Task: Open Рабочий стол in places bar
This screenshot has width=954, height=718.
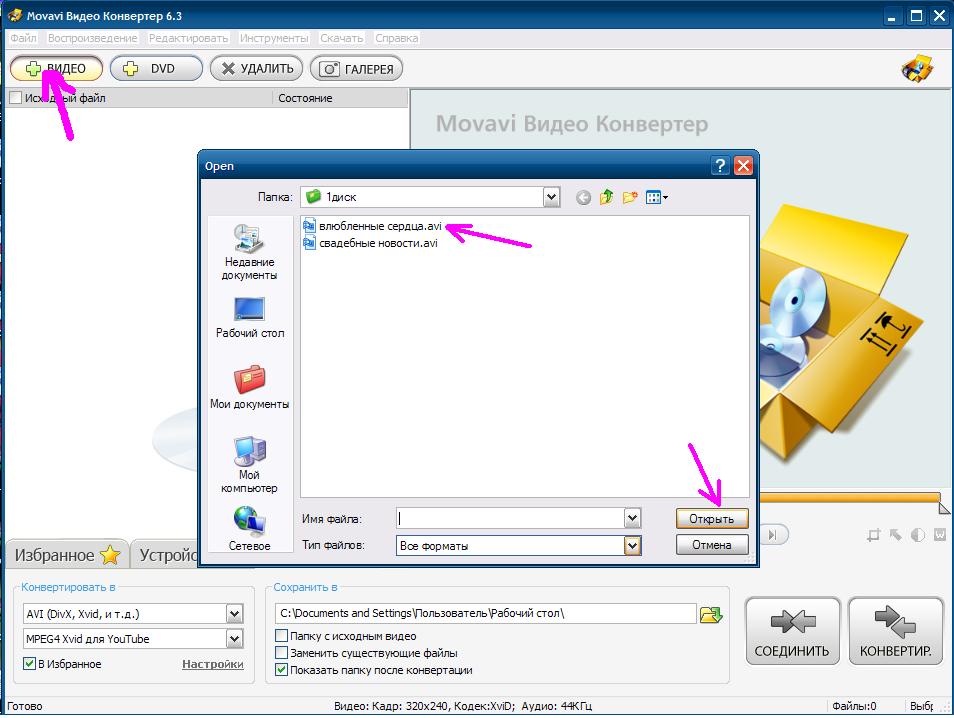Action: (x=249, y=317)
